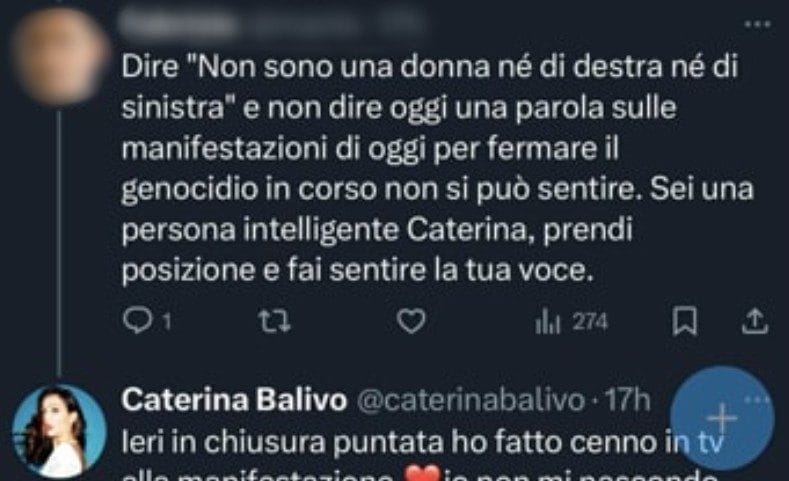Open the more options dots on Caterina's reply
The image size is (789, 481).
point(757,399)
